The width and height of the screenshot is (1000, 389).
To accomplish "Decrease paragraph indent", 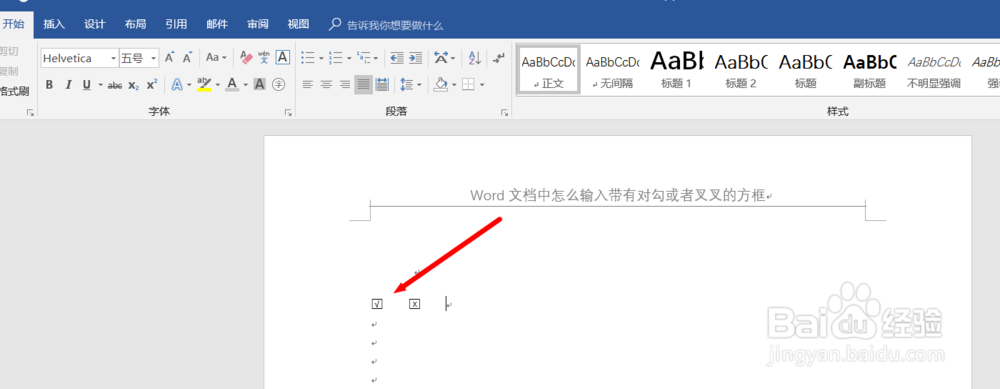I will click(x=397, y=58).
